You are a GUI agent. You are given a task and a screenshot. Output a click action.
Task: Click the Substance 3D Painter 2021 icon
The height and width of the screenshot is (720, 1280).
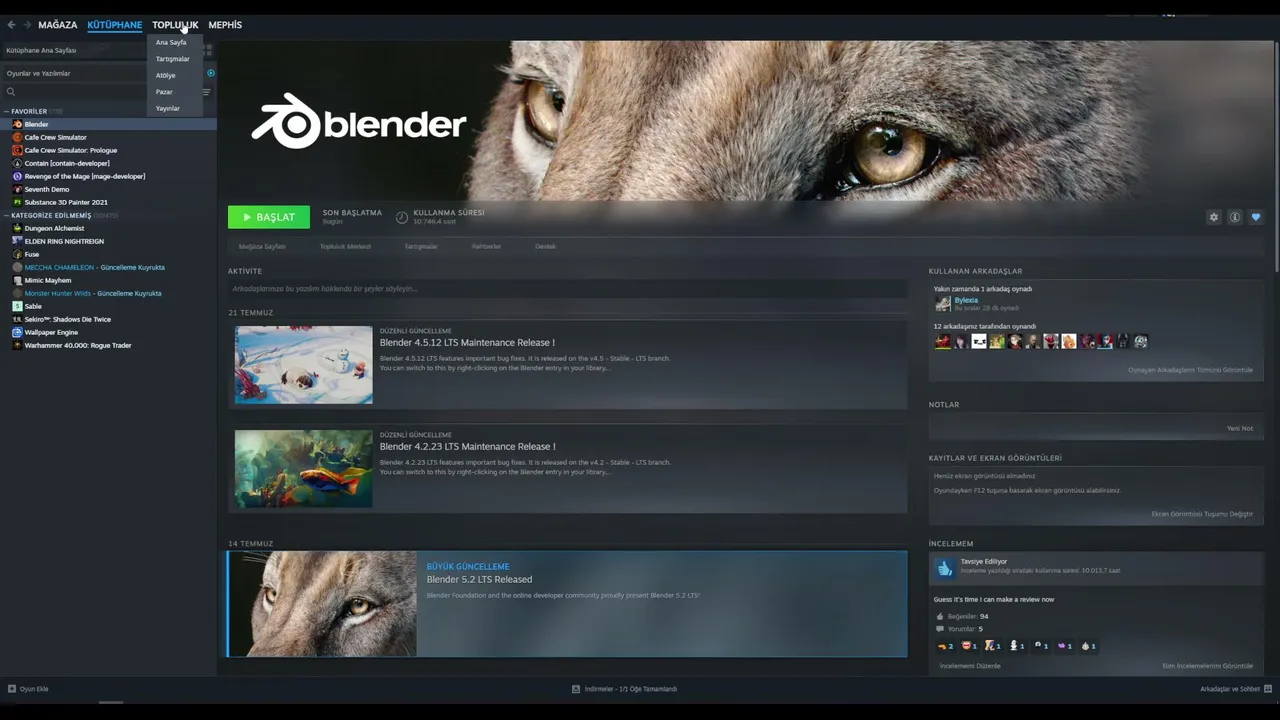[x=17, y=202]
